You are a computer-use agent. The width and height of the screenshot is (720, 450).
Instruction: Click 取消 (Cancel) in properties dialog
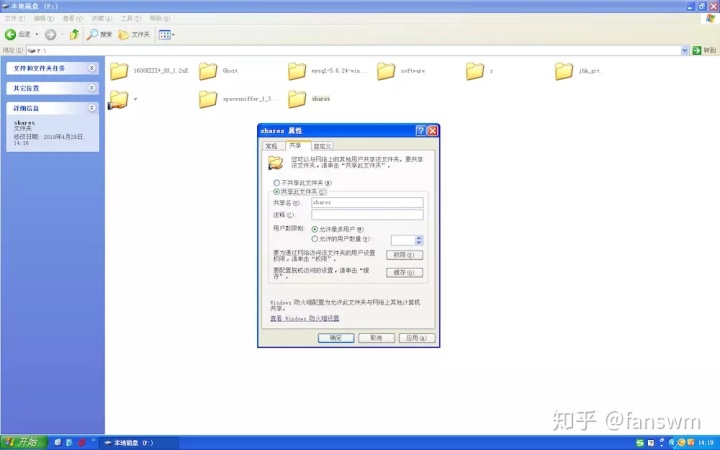[x=376, y=338]
